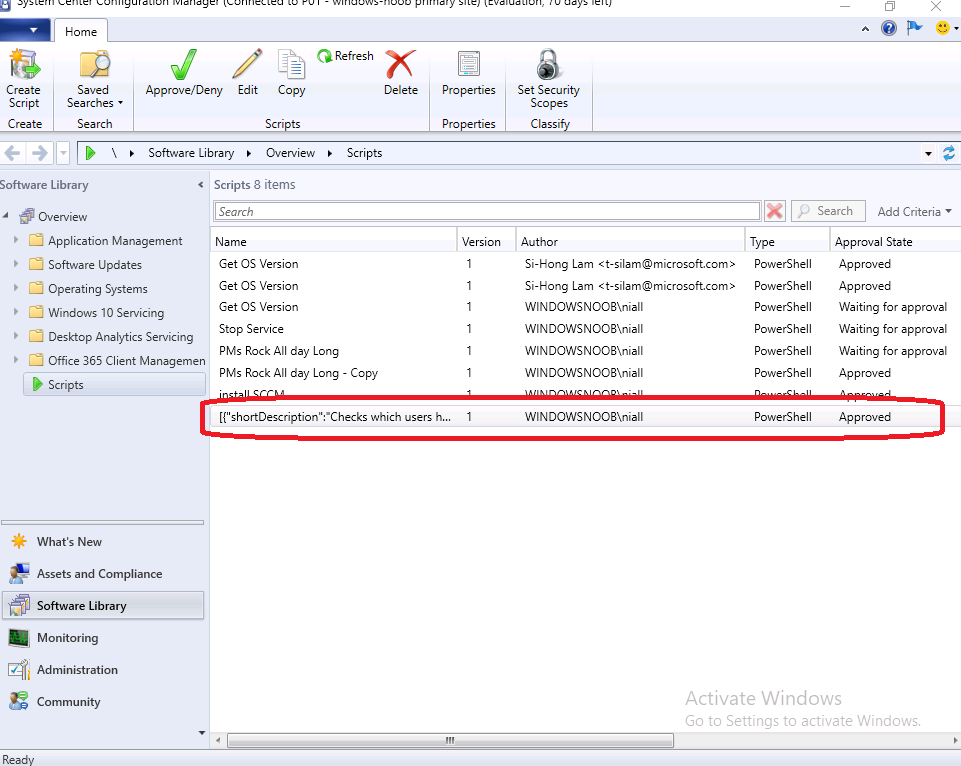The height and width of the screenshot is (766, 961).
Task: Collapse the Software Library navigation pane
Action: [200, 184]
